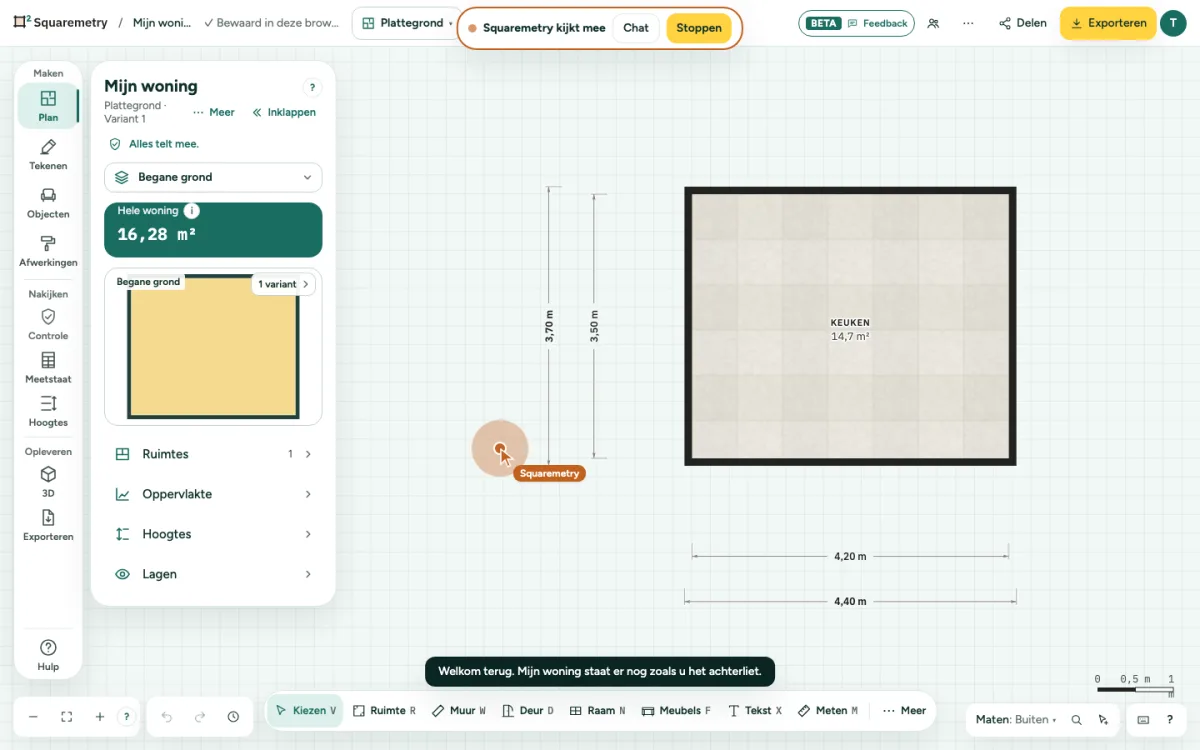Expand the 1 variant chevron

point(283,284)
